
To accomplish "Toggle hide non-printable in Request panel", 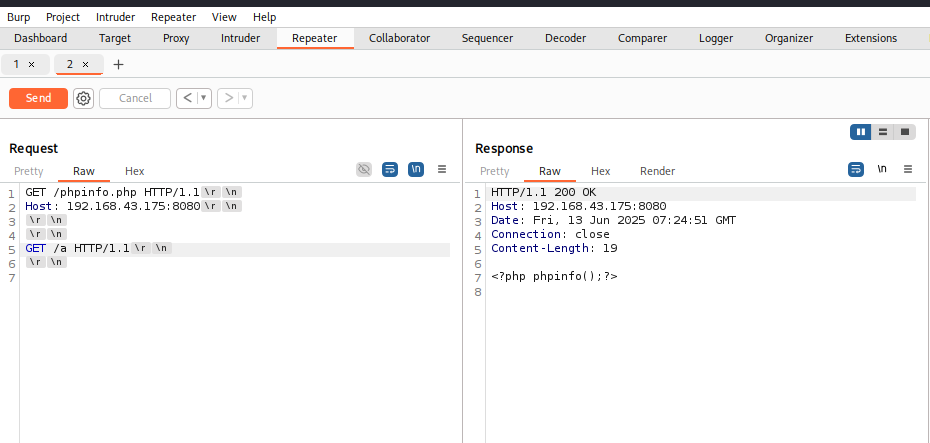I will click(364, 170).
